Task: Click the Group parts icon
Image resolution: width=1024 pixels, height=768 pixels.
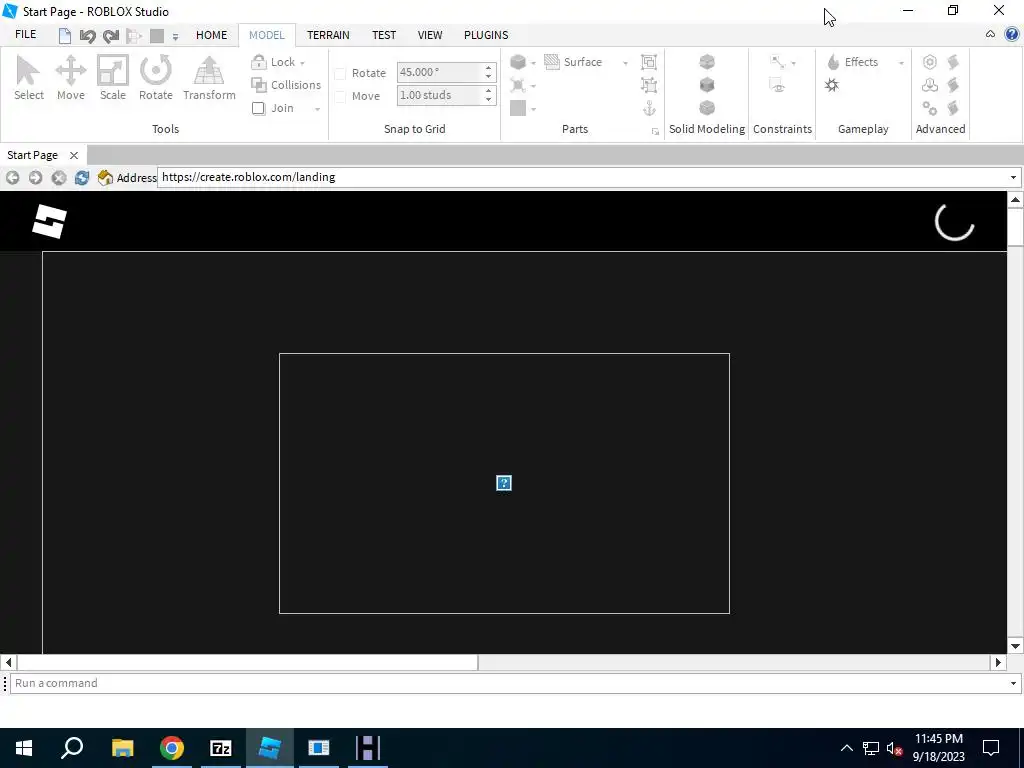Action: tap(648, 62)
